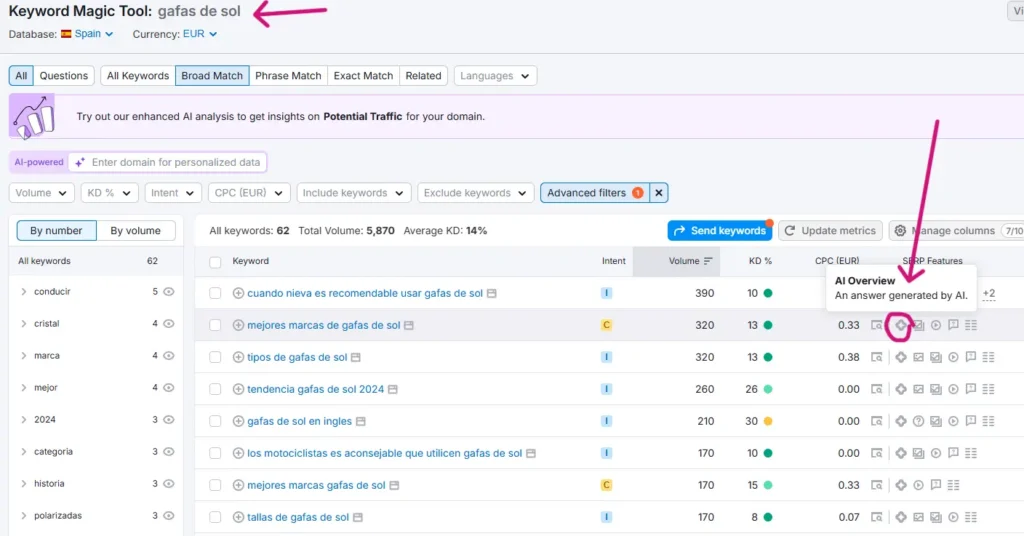
Task: Click AI Overview icon in gafas de sol en ingles row
Action: (901, 421)
